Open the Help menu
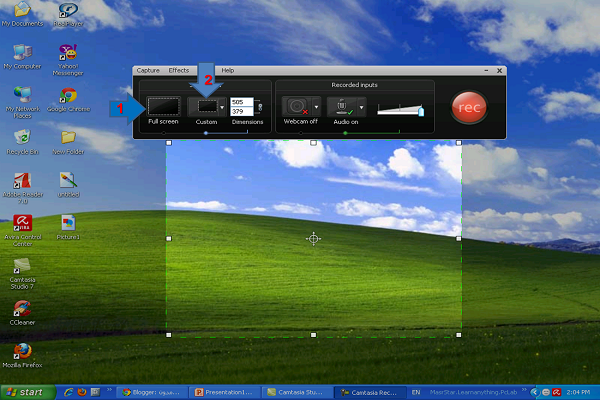The height and width of the screenshot is (400, 600). 228,70
